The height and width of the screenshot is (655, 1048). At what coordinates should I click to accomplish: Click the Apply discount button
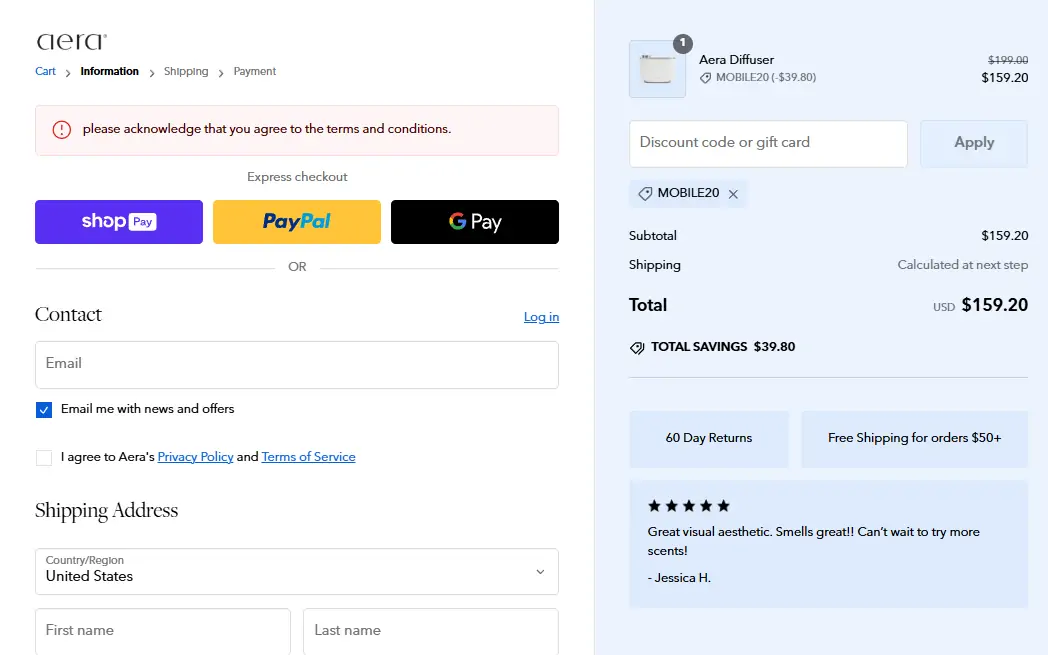pyautogui.click(x=974, y=143)
